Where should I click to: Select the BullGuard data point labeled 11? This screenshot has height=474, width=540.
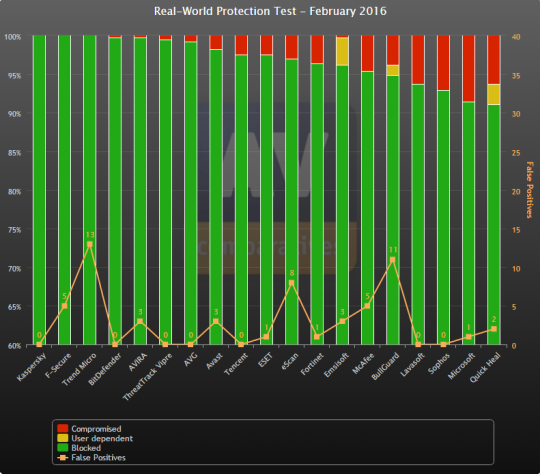[393, 260]
